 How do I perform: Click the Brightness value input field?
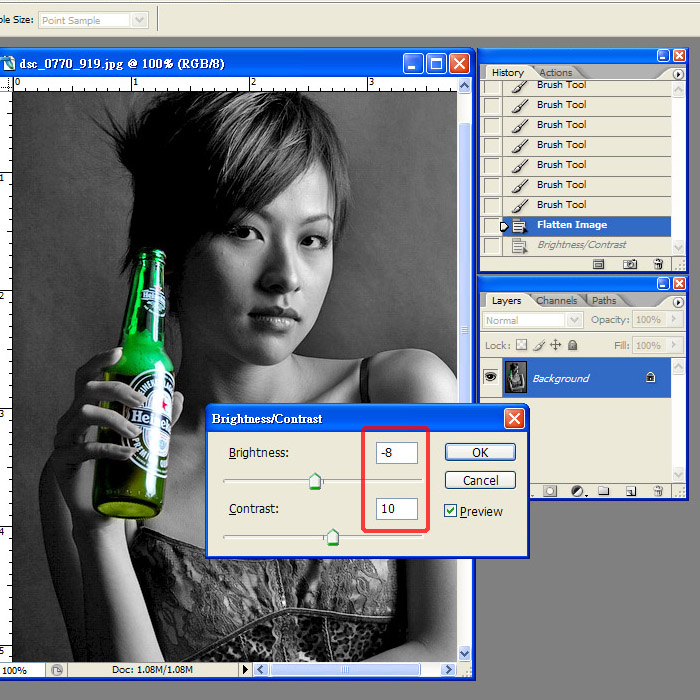pos(397,453)
